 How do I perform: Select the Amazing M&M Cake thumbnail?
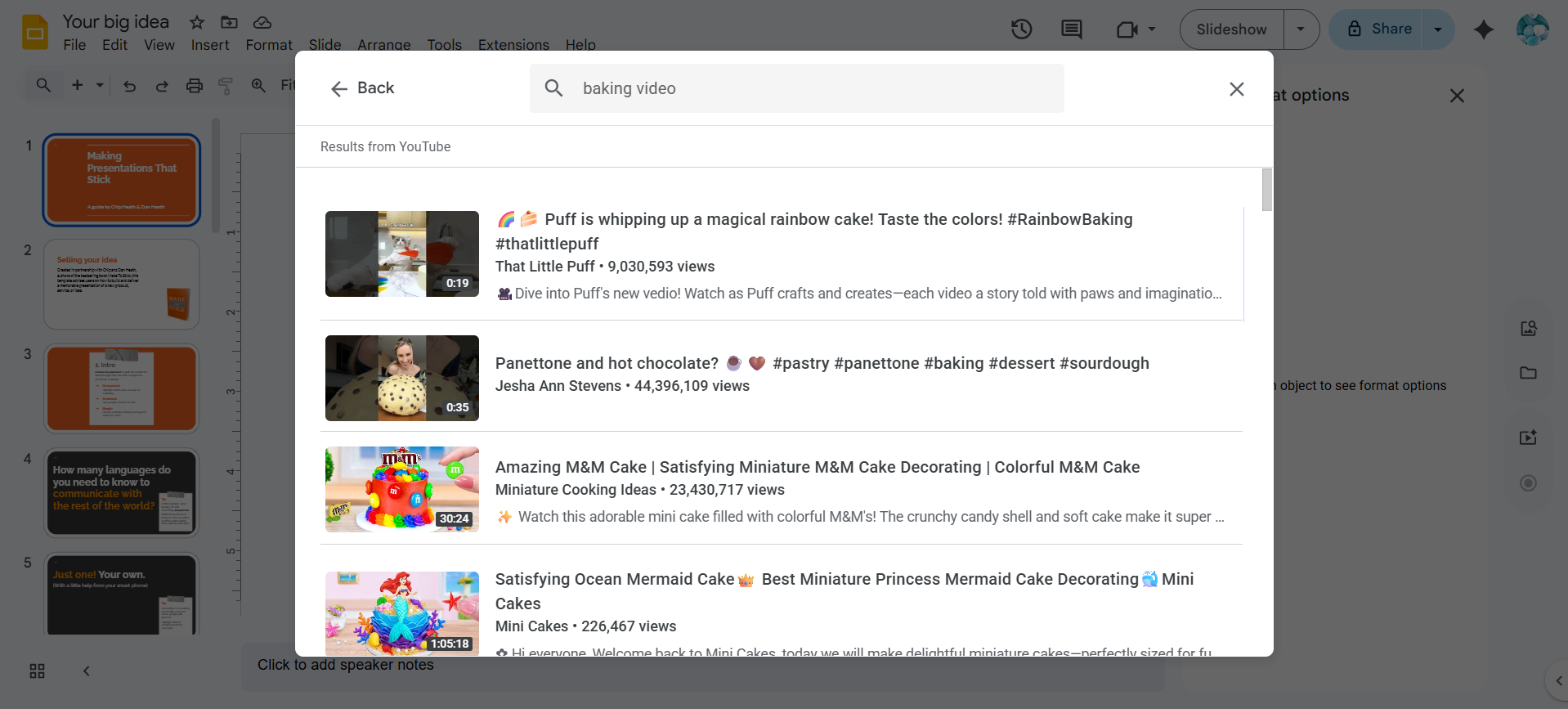[402, 489]
